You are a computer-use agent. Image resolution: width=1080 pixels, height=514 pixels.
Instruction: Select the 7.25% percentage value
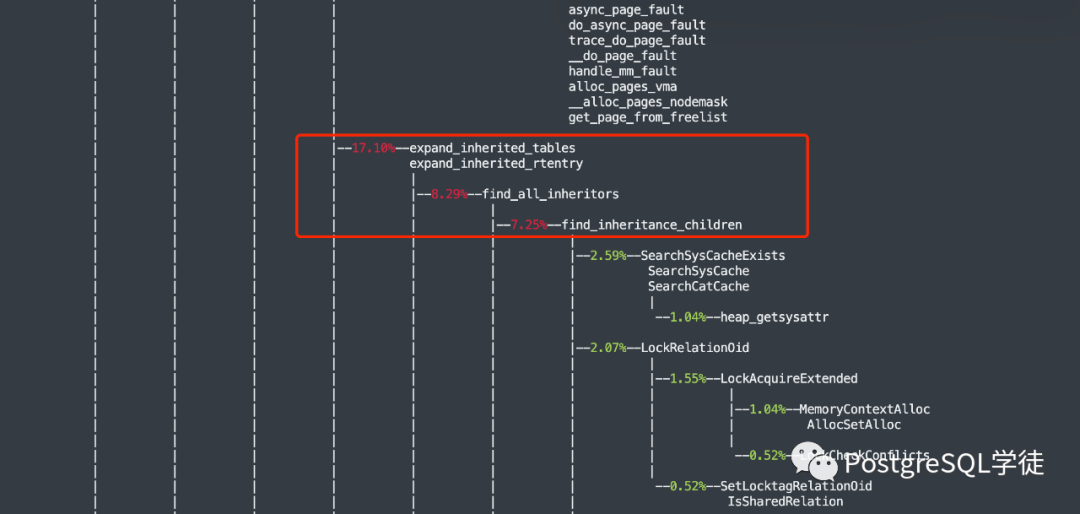(x=528, y=225)
